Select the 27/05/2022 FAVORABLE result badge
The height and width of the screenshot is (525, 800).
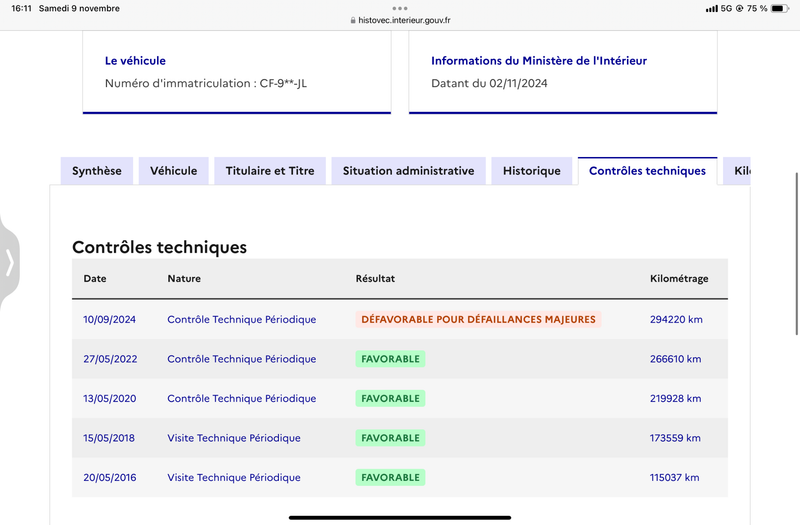tap(390, 359)
